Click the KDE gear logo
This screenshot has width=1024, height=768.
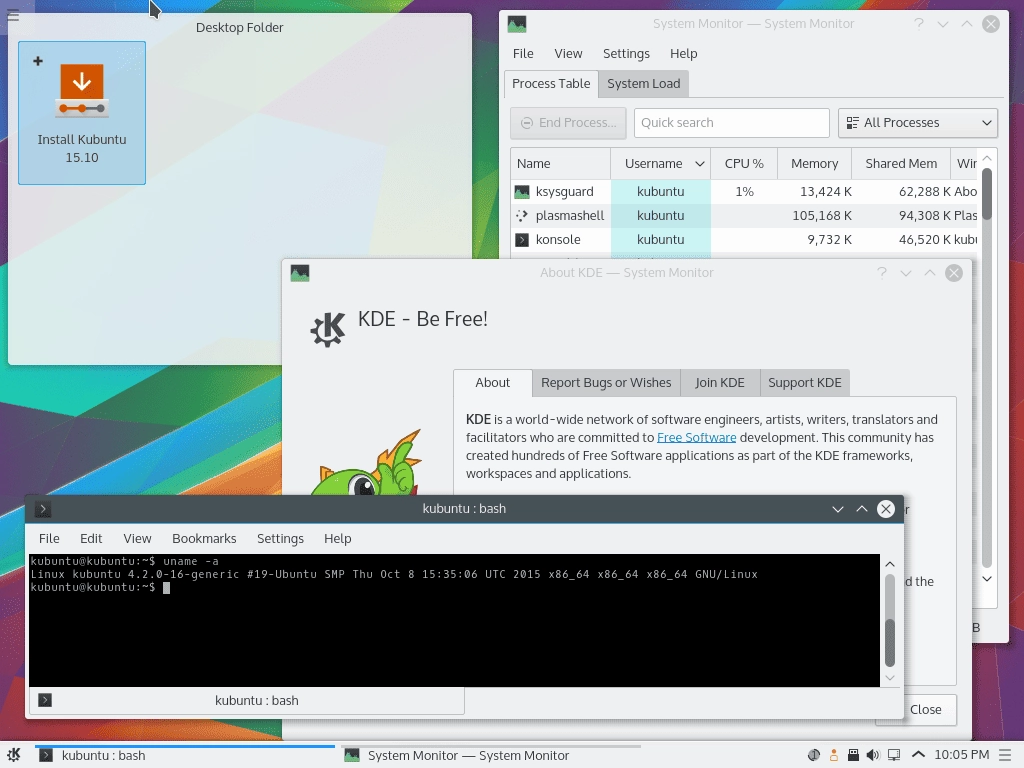click(328, 330)
